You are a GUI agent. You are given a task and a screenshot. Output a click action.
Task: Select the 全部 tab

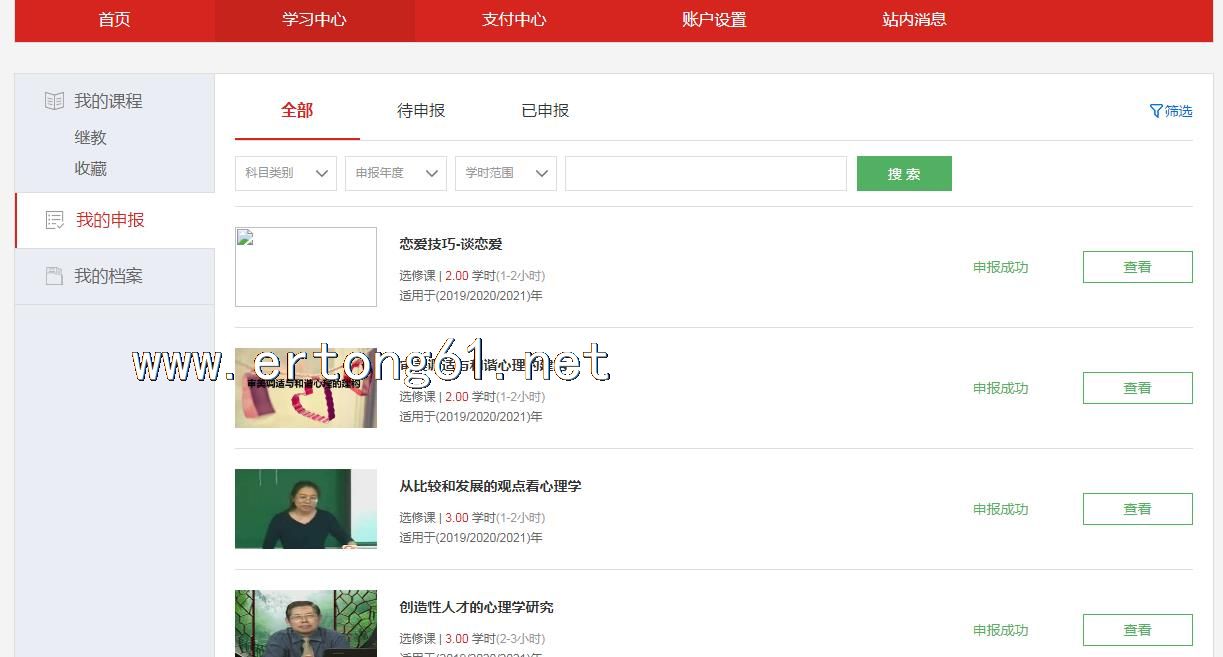pos(297,111)
